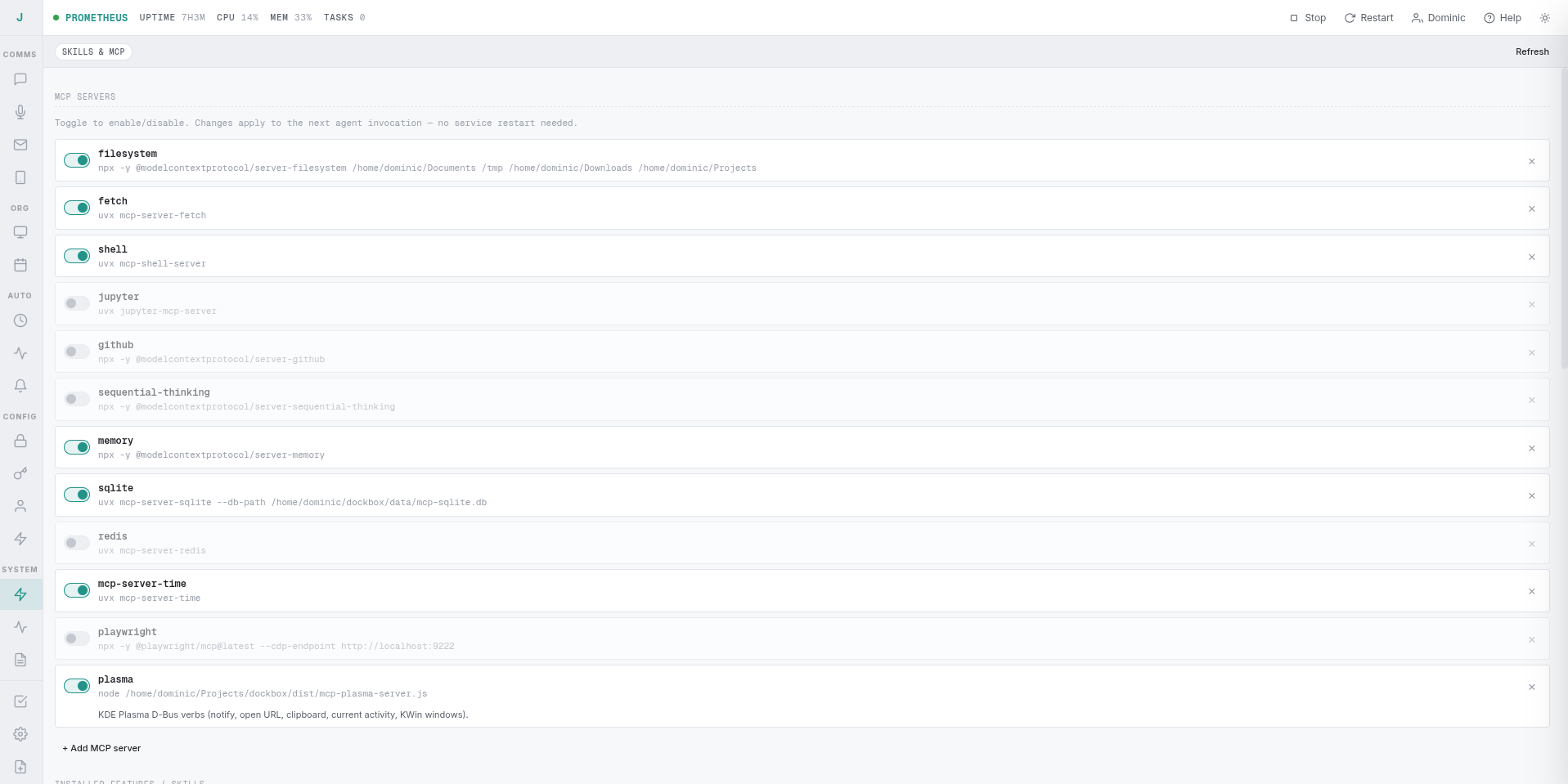
Task: Open the microphone voice icon in sidebar
Action: tap(20, 112)
